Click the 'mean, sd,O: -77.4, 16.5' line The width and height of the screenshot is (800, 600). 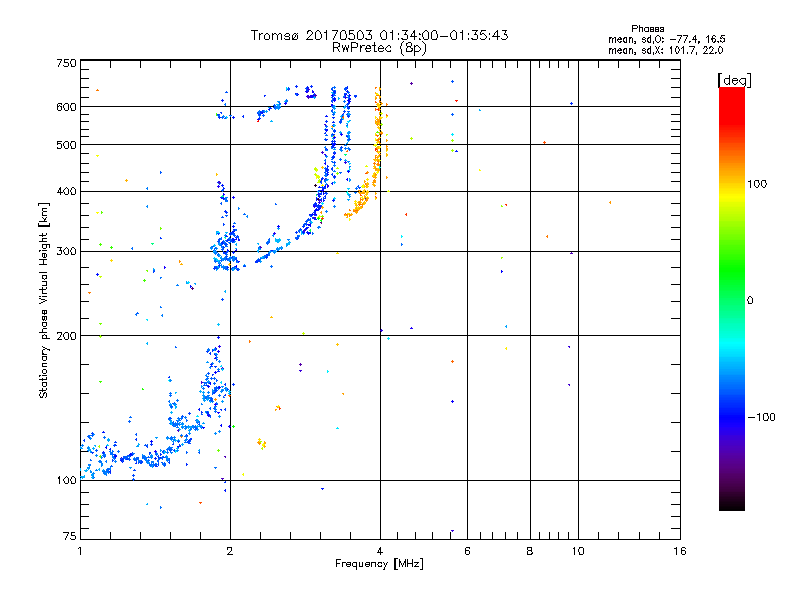click(x=666, y=39)
